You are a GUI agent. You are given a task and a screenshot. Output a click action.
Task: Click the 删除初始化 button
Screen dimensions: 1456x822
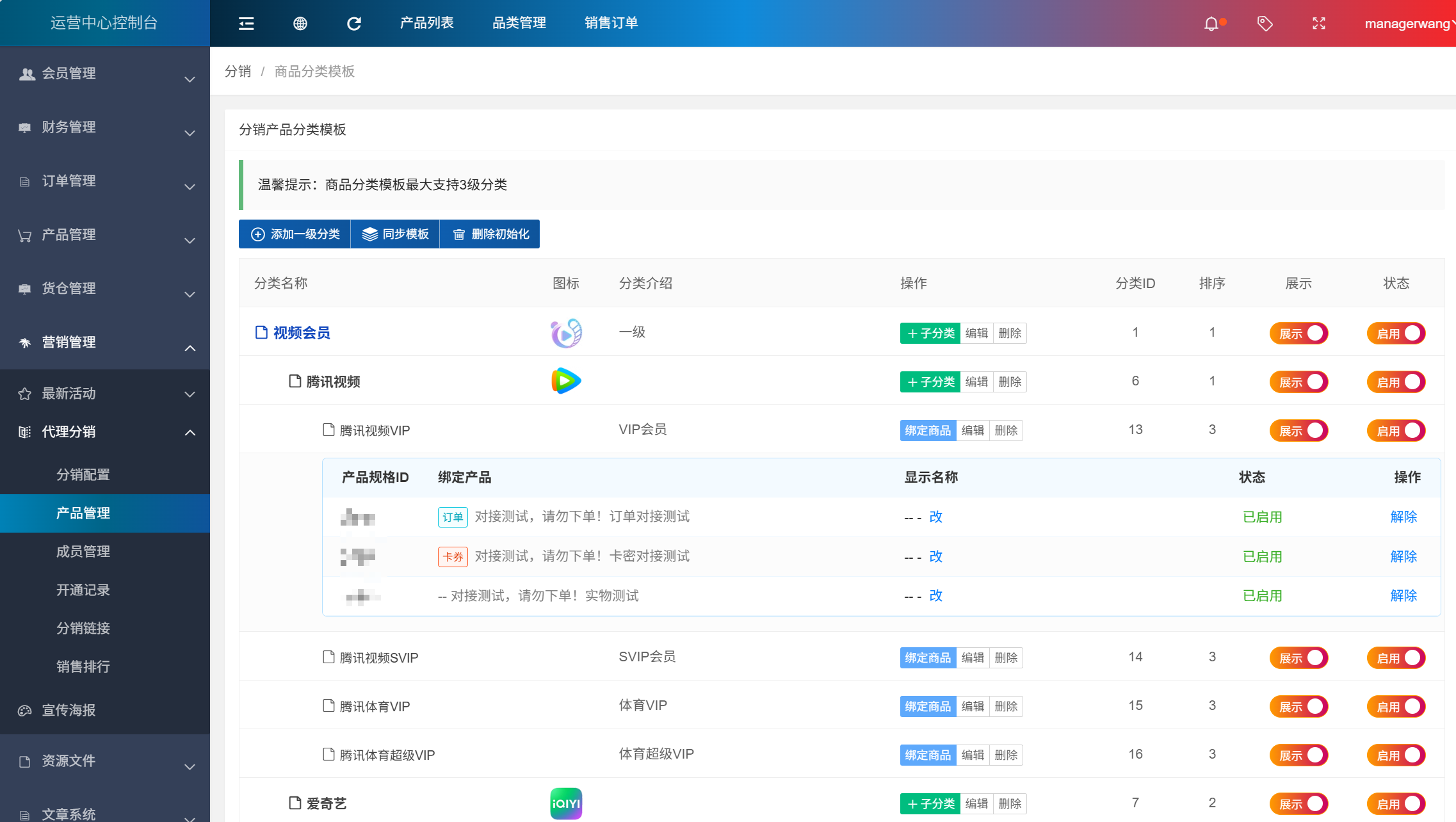click(490, 234)
